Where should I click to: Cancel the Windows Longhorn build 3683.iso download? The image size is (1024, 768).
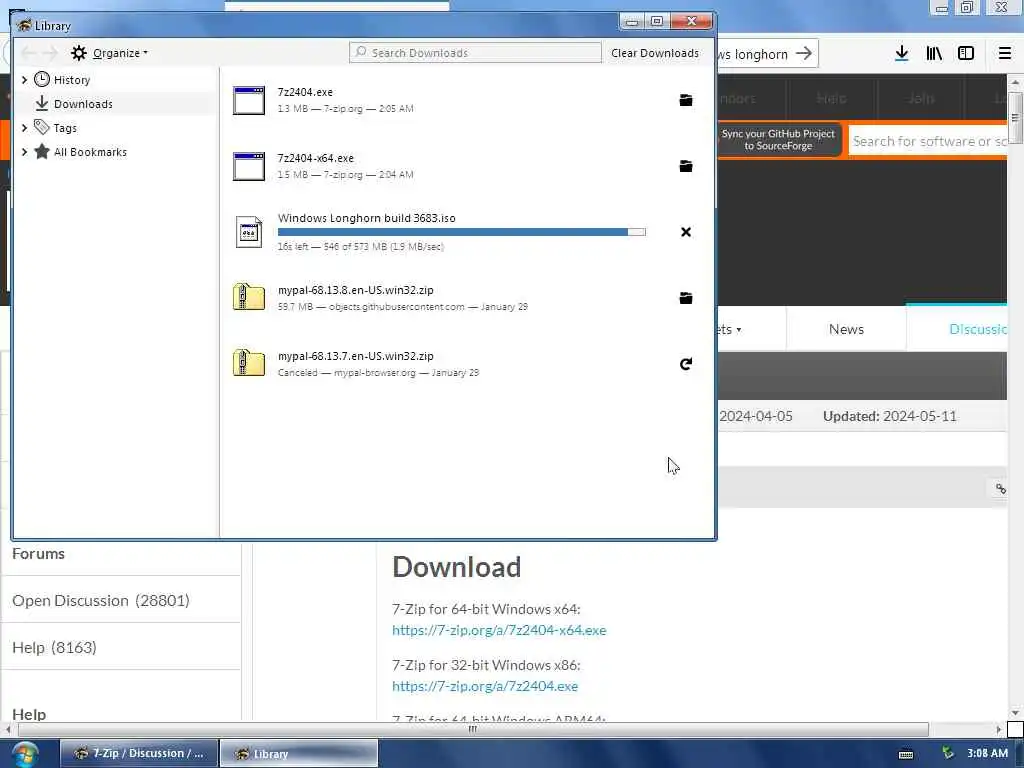point(686,232)
